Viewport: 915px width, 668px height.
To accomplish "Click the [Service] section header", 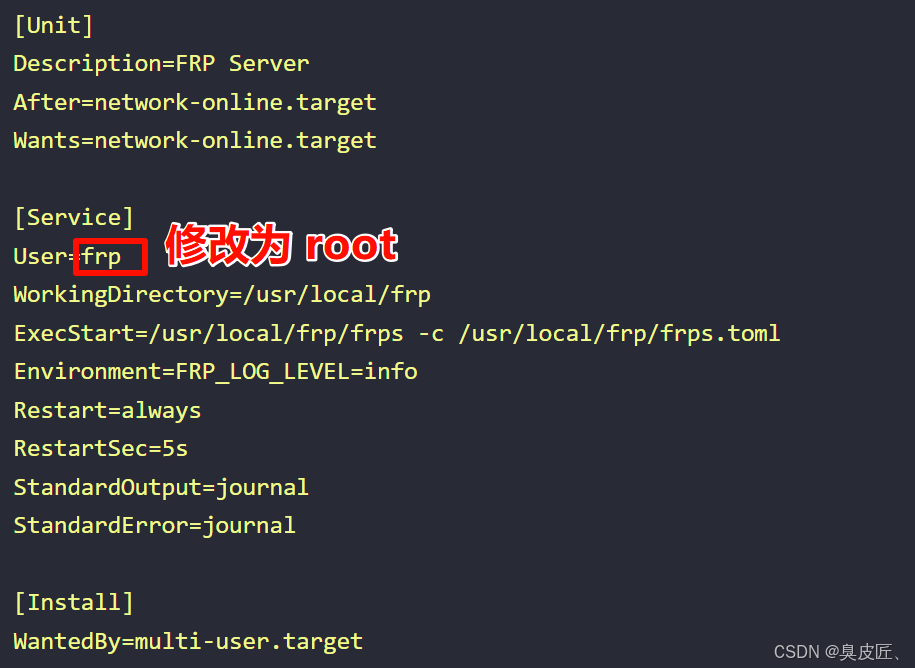I will (74, 218).
